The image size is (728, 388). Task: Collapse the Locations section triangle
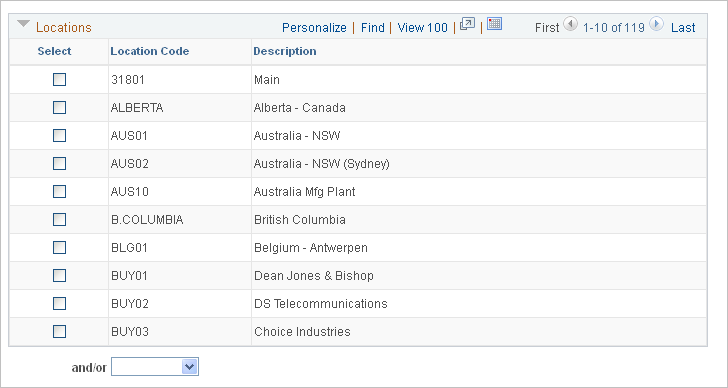24,25
